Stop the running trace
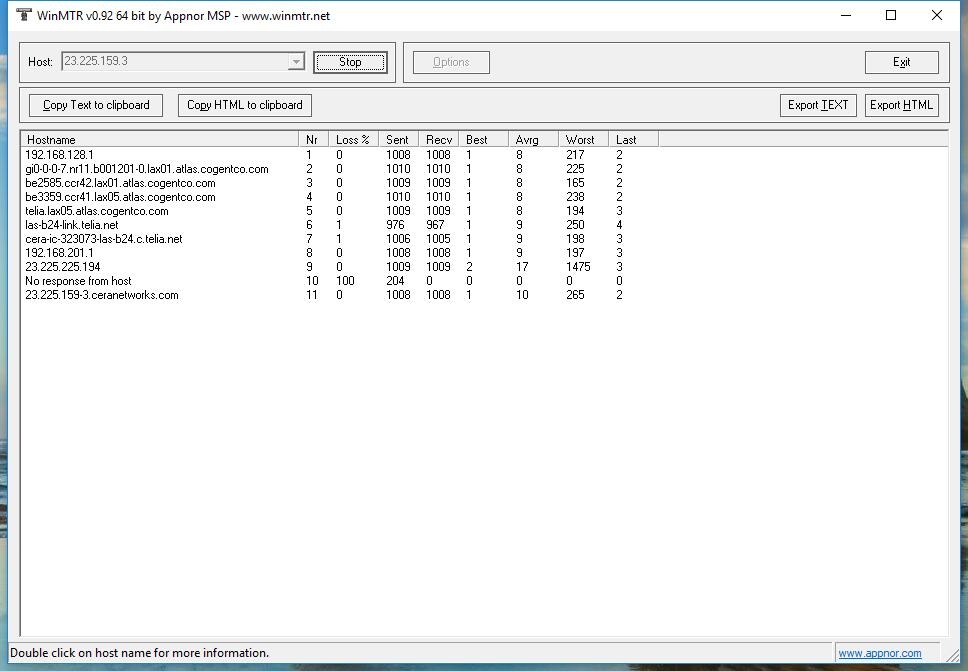The height and width of the screenshot is (671, 968). pos(349,62)
